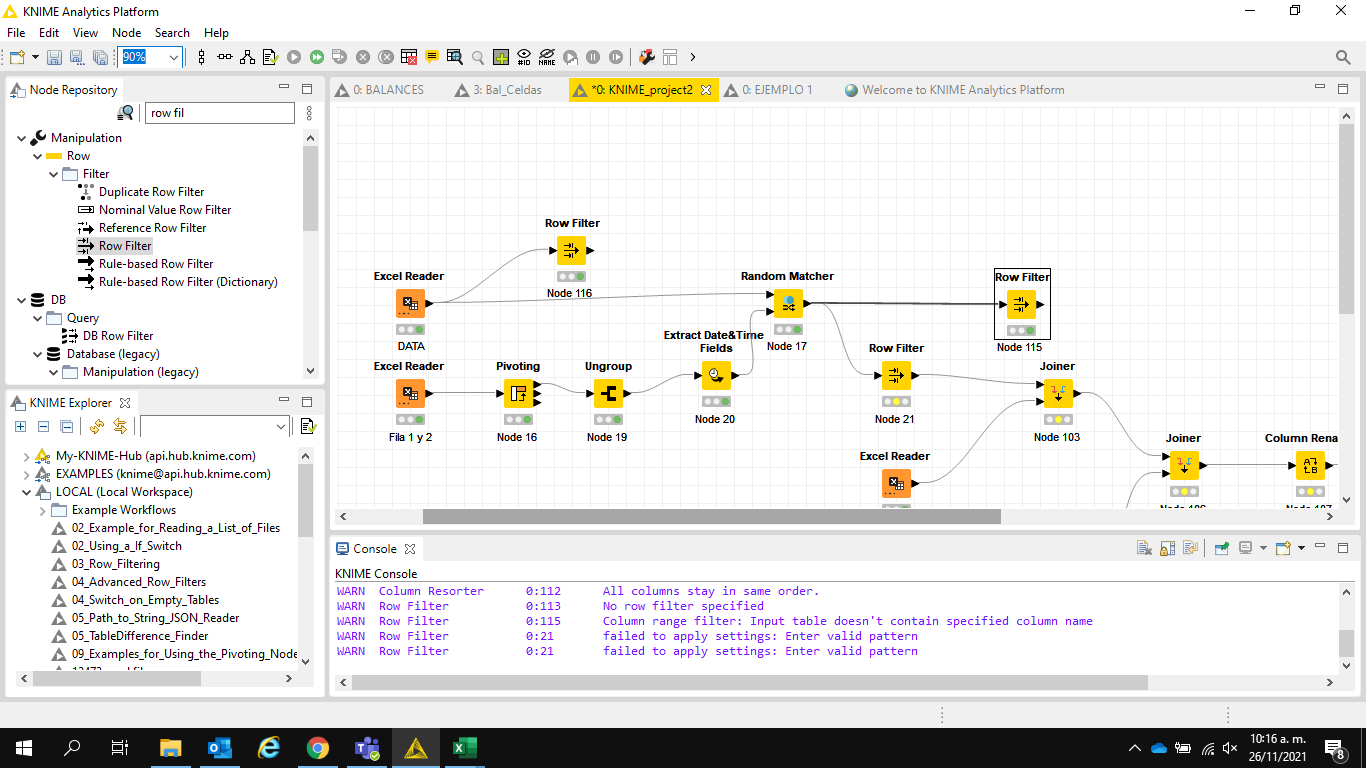Select 03_Row_Filtering workflow in KNIME Explorer
The image size is (1366, 768).
tap(116, 564)
